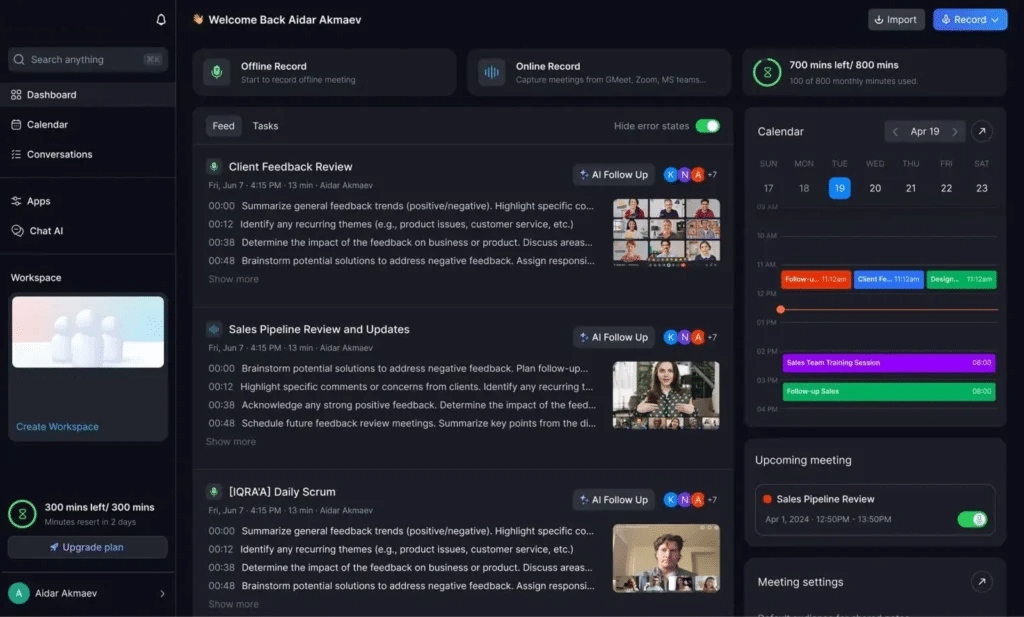Click the notification bell icon

[161, 20]
